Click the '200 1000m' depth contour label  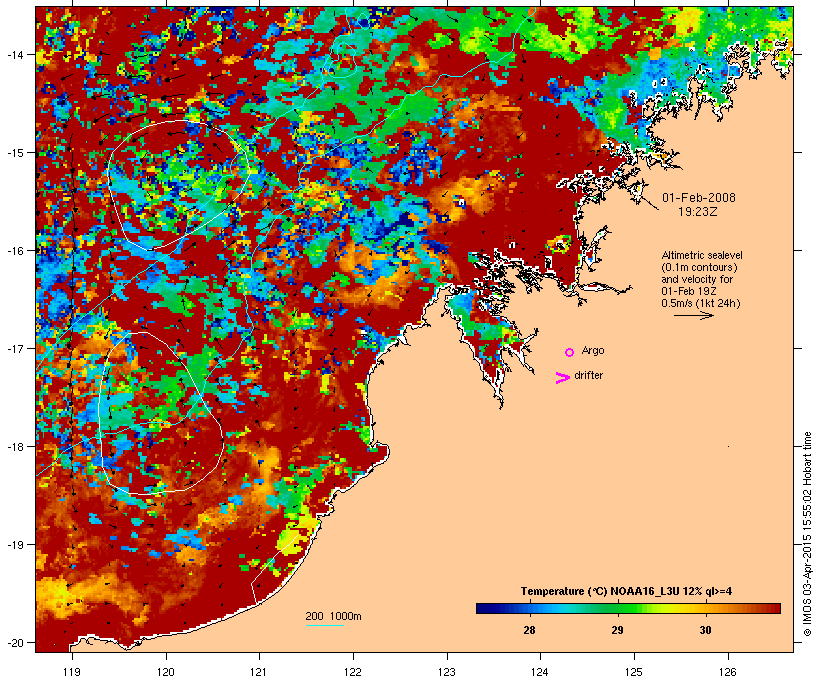coord(333,616)
